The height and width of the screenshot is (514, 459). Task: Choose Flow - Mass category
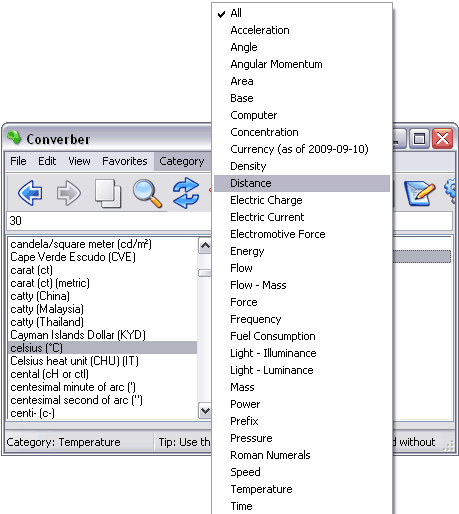click(302, 285)
